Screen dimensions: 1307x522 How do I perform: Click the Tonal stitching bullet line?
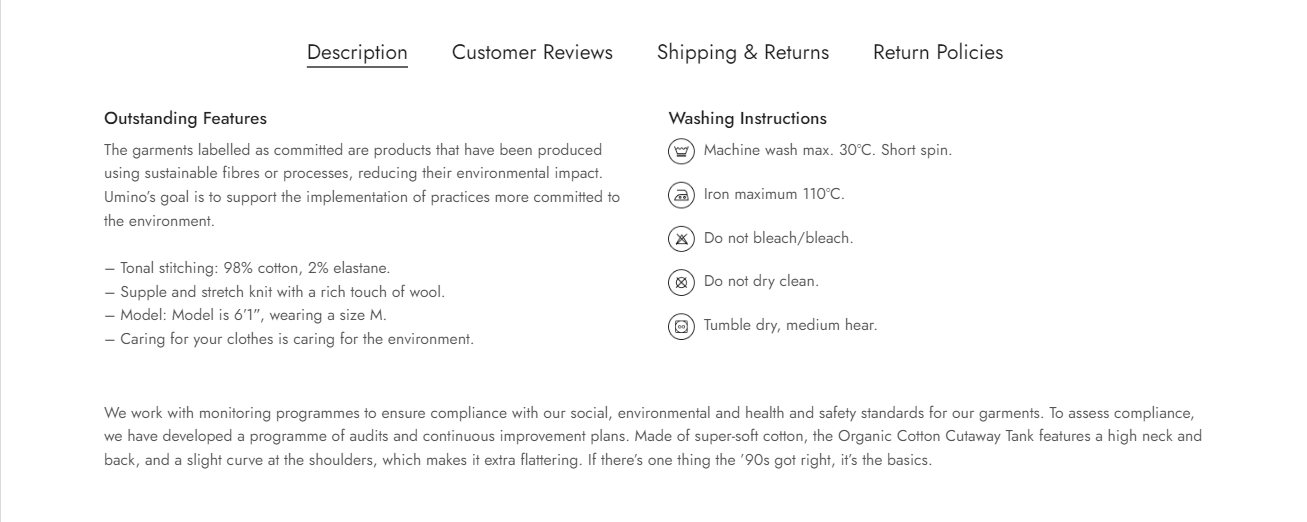(x=247, y=268)
